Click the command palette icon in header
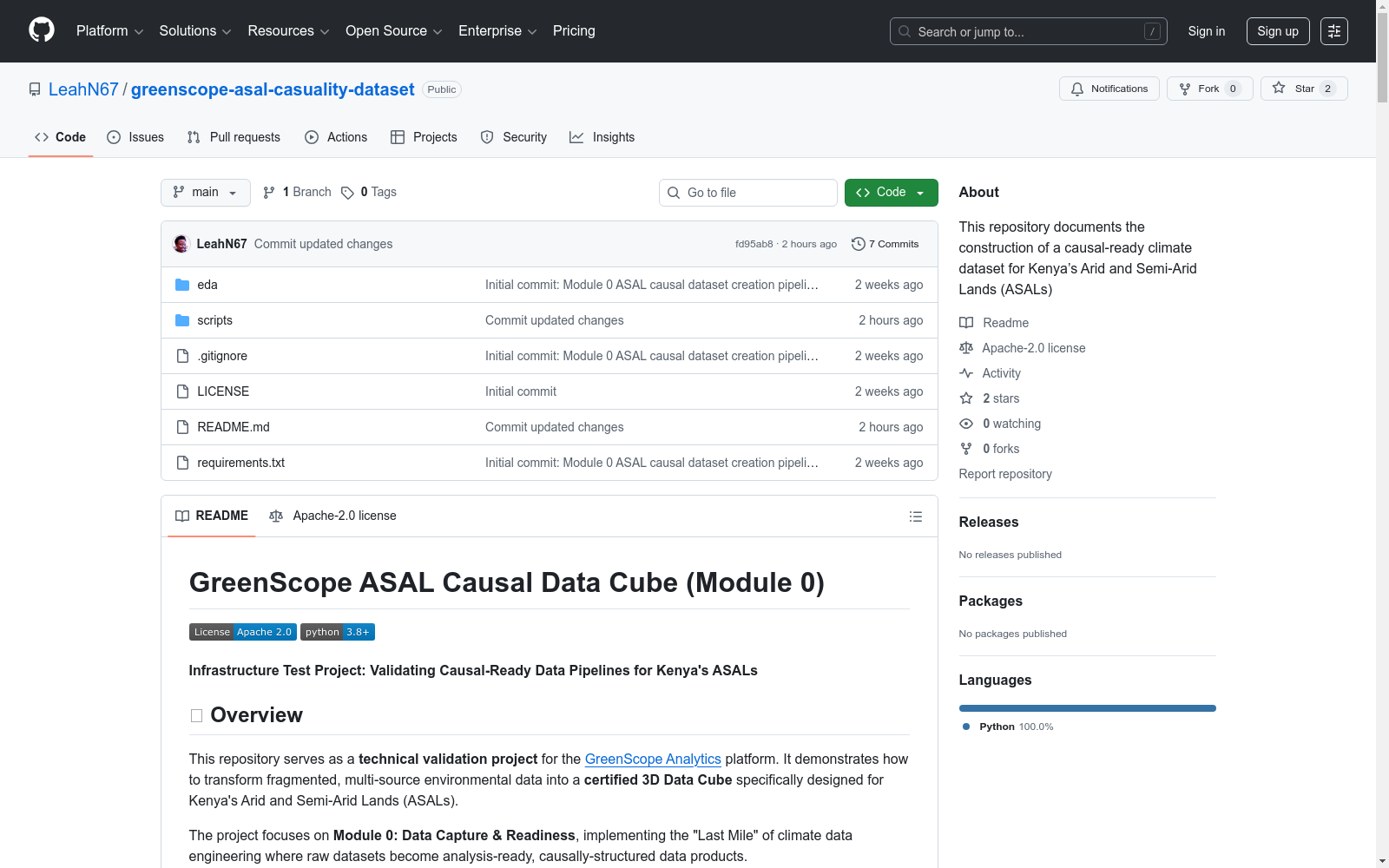Viewport: 1389px width, 868px height. coord(1334,31)
